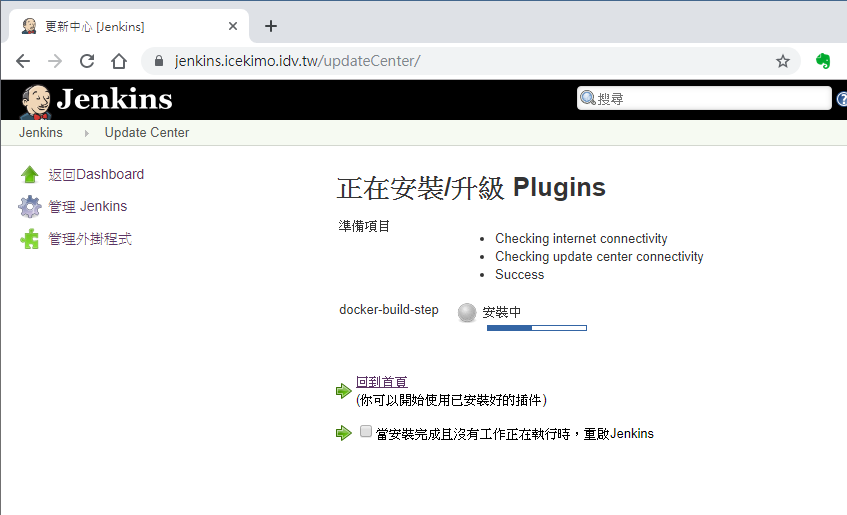Follow the 回到首頁 link

point(381,382)
